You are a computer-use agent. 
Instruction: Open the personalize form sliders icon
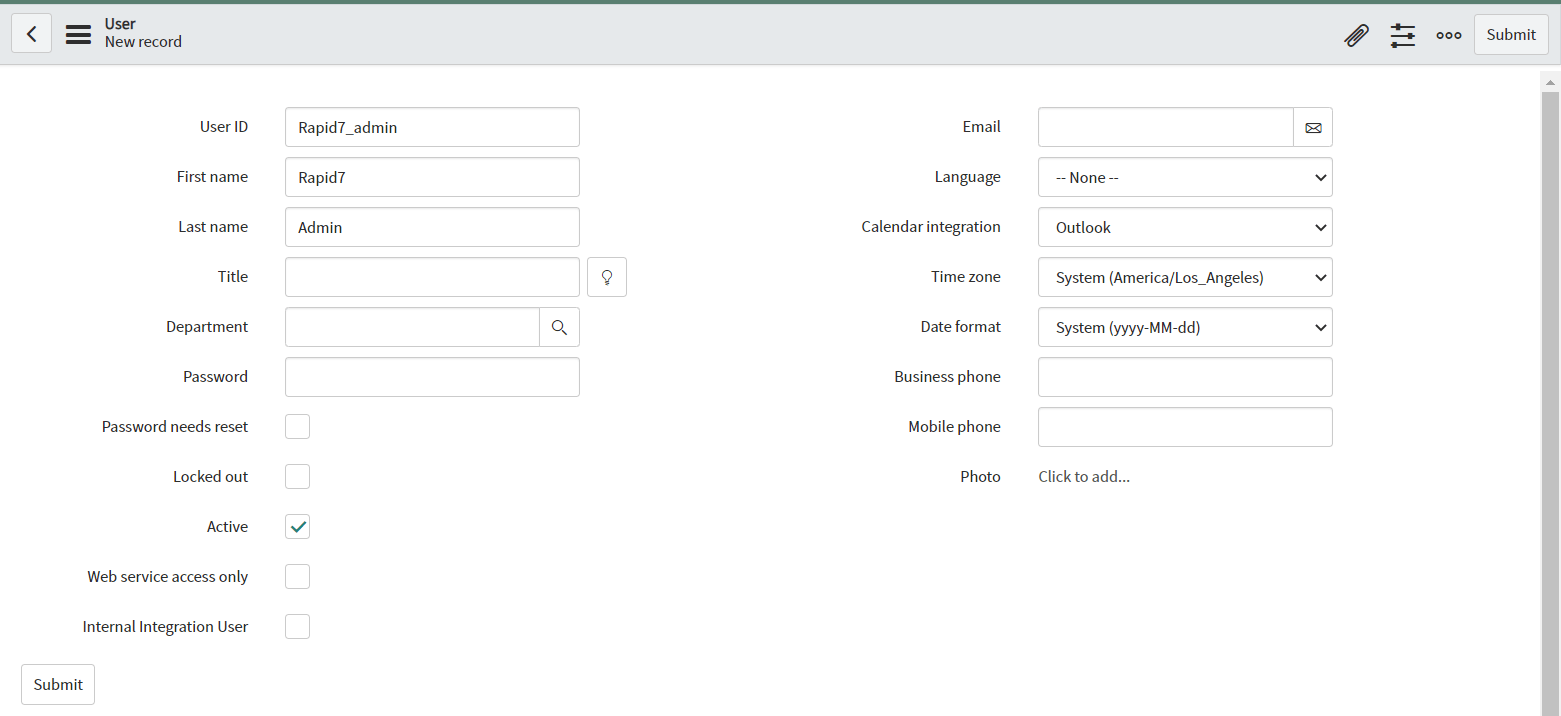tap(1402, 35)
